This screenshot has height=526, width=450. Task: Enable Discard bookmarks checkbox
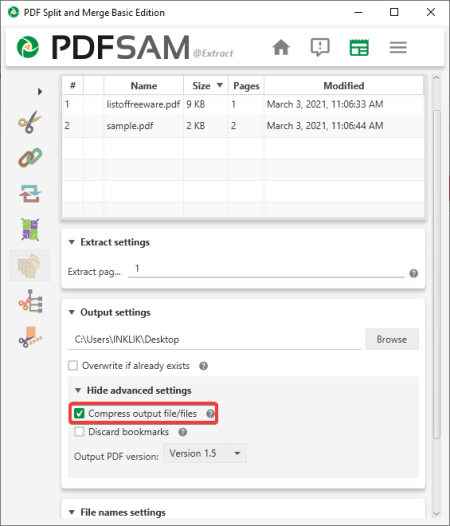click(79, 432)
